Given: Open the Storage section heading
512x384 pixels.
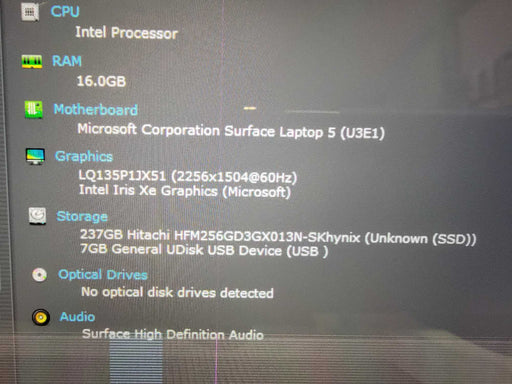Looking at the screenshot, I should tap(82, 216).
